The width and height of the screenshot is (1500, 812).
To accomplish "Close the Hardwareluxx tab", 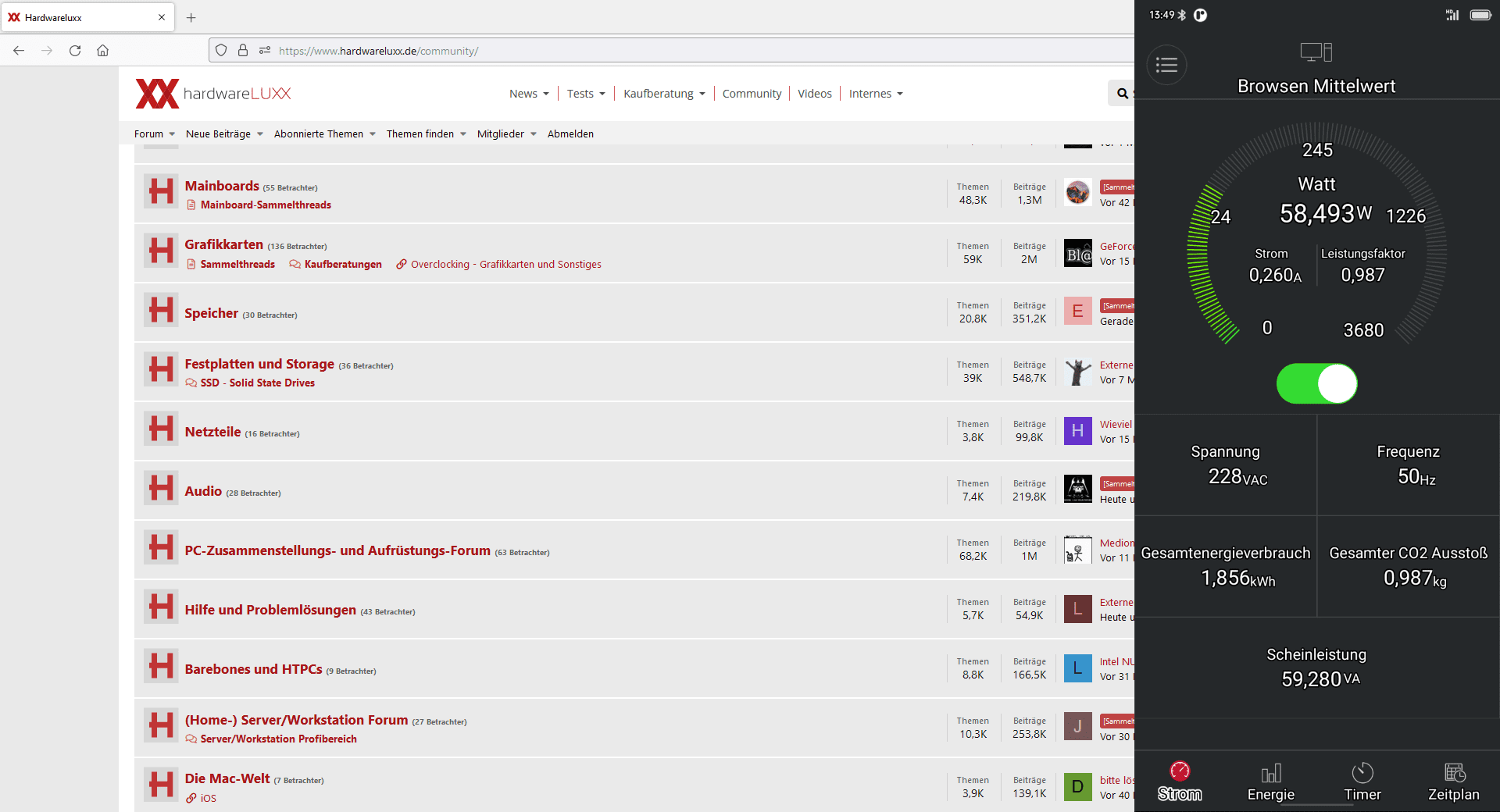I will (162, 17).
